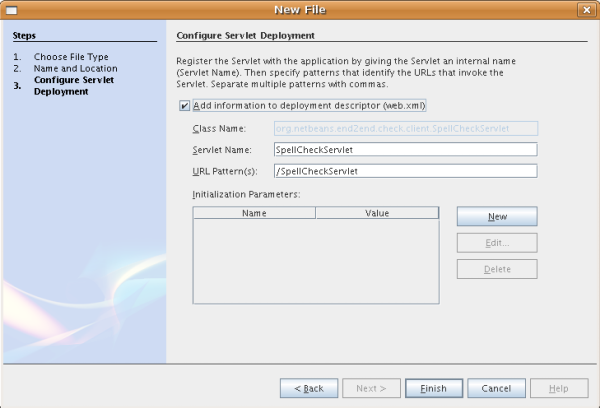Click the URL Pattern(s) input field
Screen dimensions: 600x408
coord(406,171)
